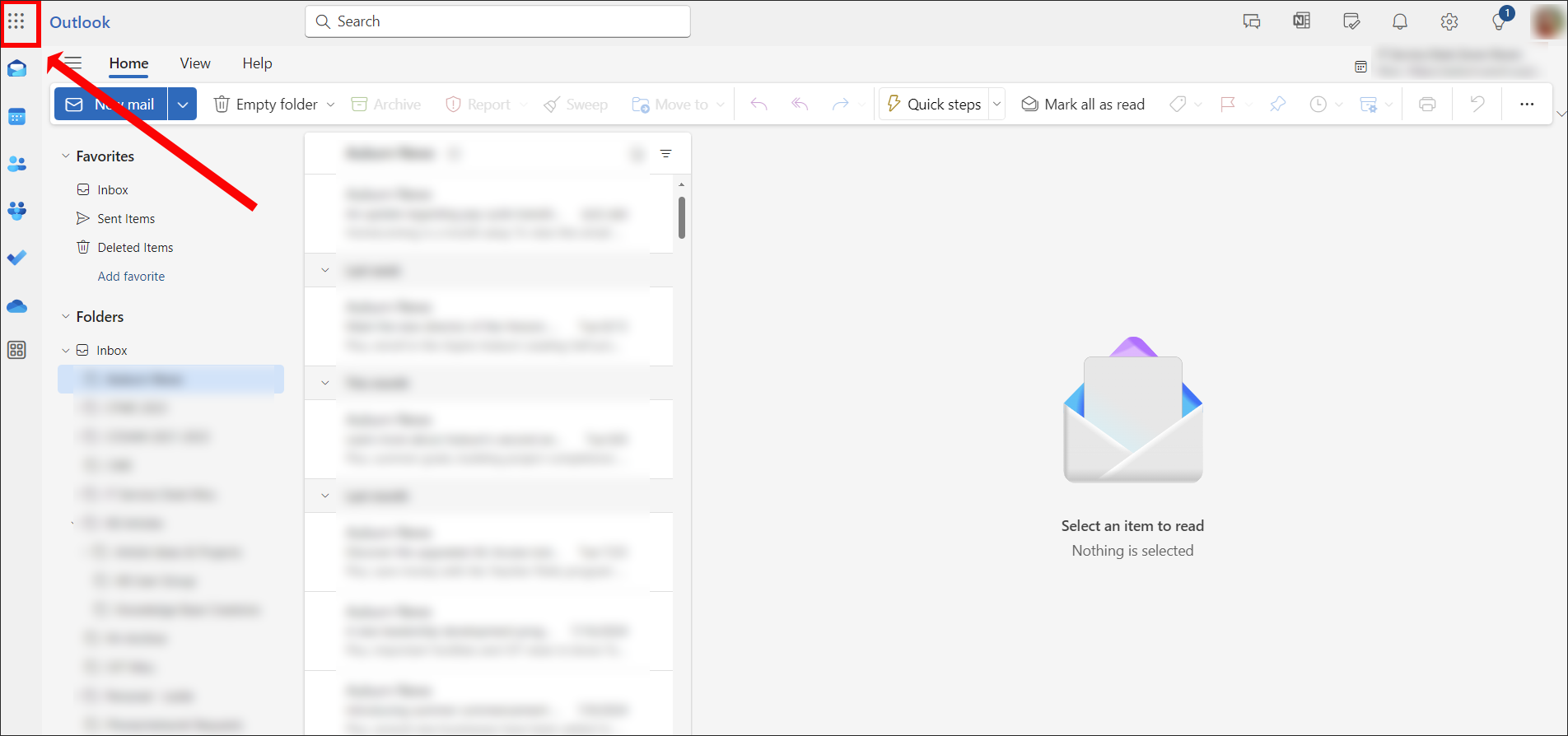
Task: Toggle the navigation pane hamburger button
Action: tap(73, 63)
